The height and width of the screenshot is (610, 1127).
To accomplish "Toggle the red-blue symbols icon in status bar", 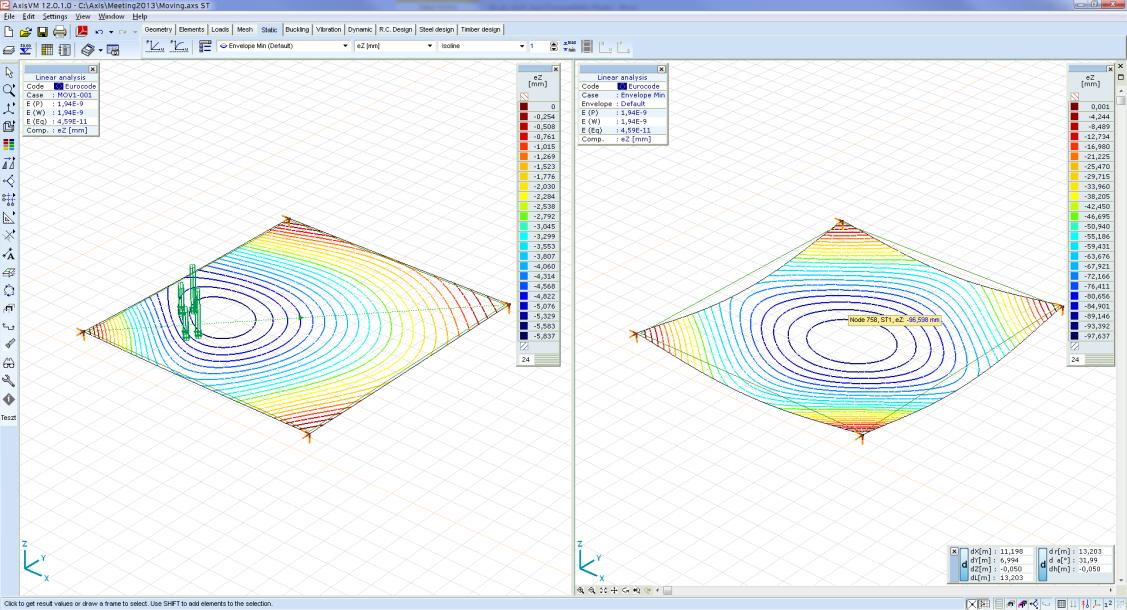I will (1085, 604).
